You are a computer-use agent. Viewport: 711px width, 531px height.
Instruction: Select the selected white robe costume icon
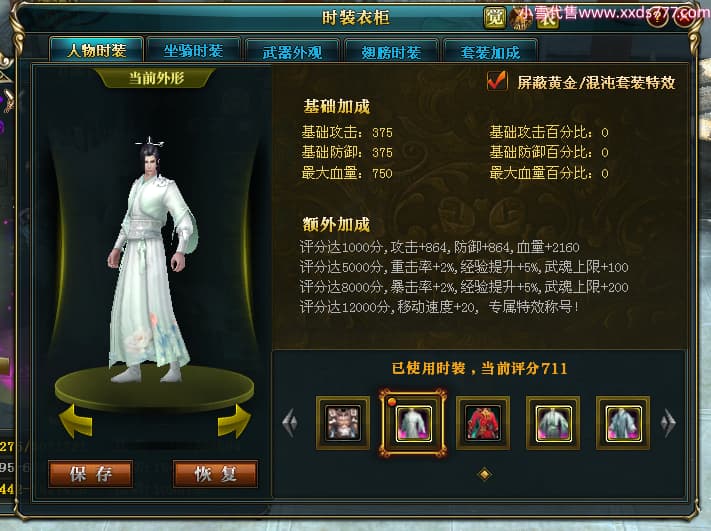pos(413,423)
